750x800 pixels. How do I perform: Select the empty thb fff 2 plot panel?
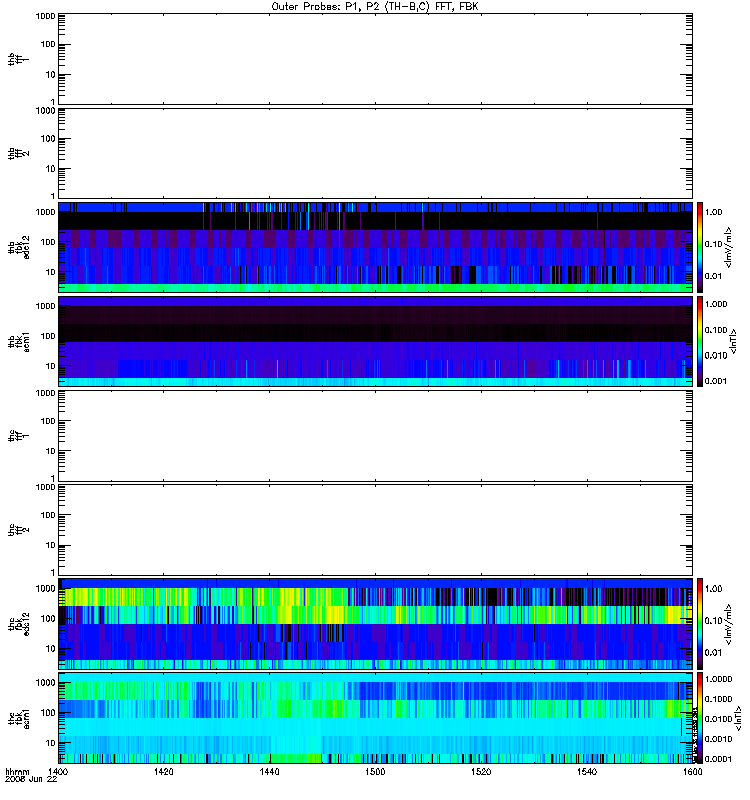click(375, 153)
